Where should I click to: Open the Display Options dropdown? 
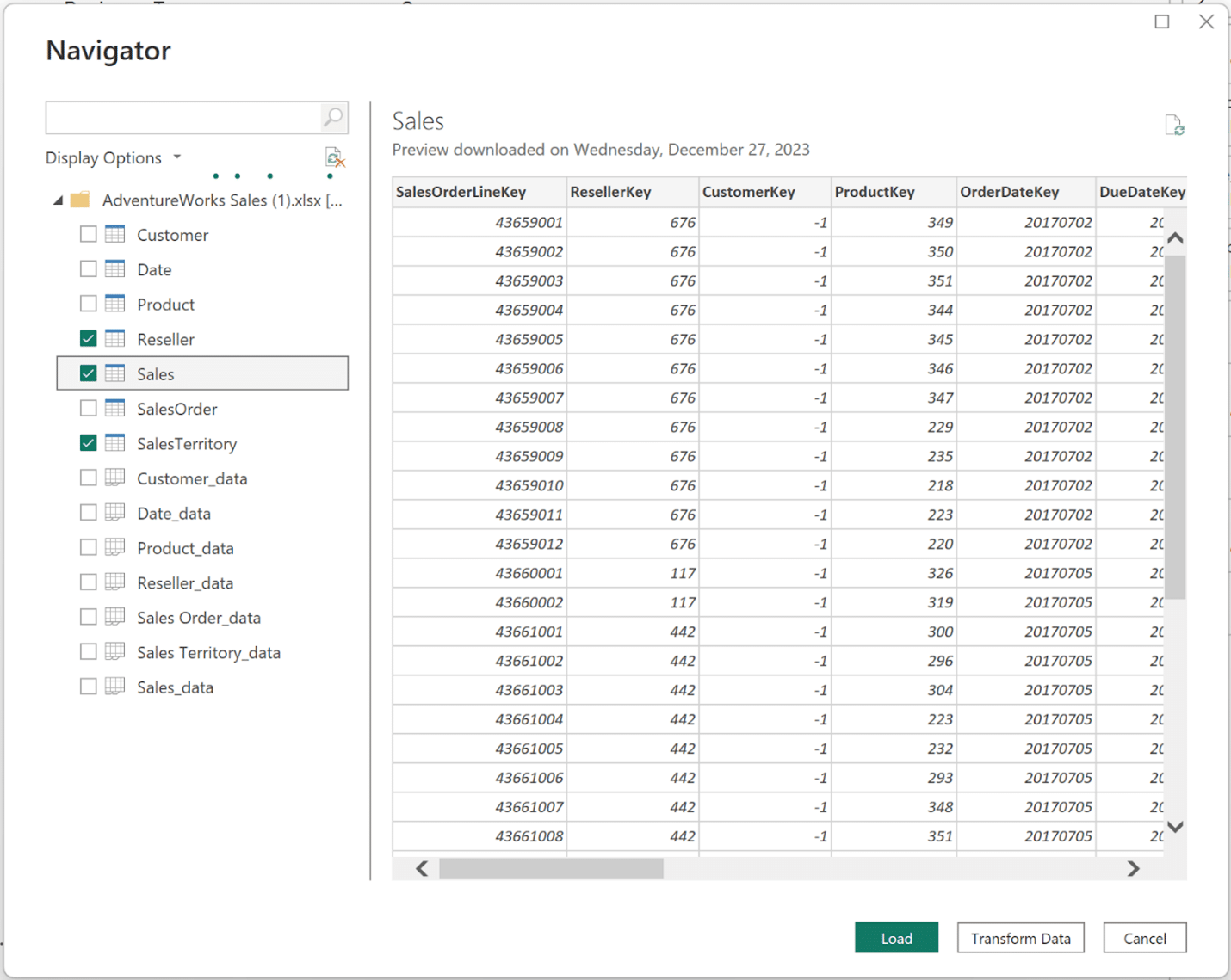[x=114, y=157]
